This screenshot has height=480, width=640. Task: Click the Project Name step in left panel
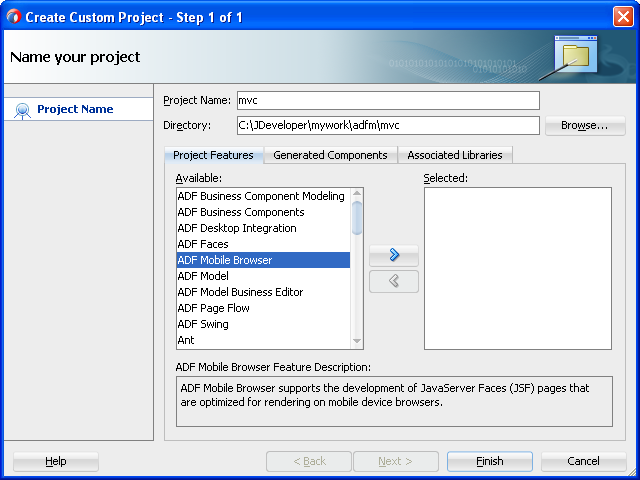(x=79, y=109)
